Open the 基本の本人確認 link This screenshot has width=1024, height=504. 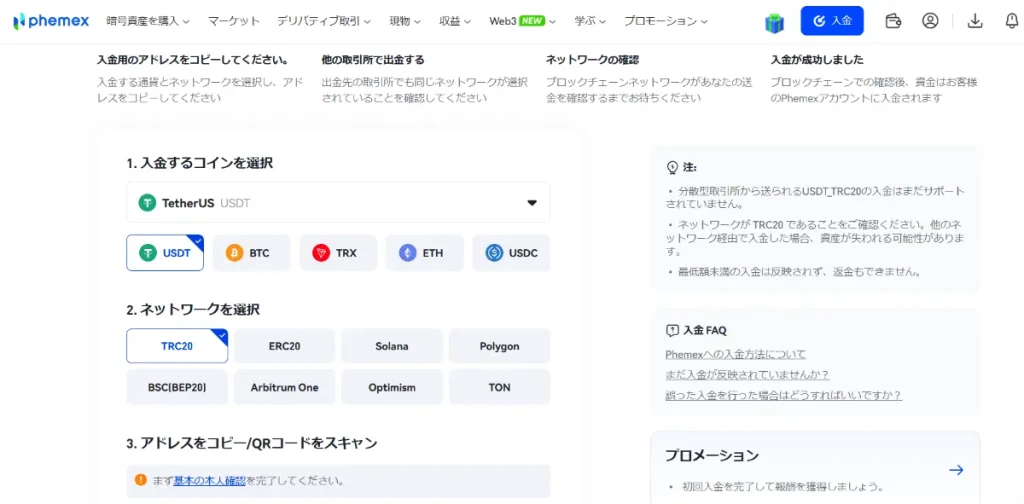click(210, 481)
